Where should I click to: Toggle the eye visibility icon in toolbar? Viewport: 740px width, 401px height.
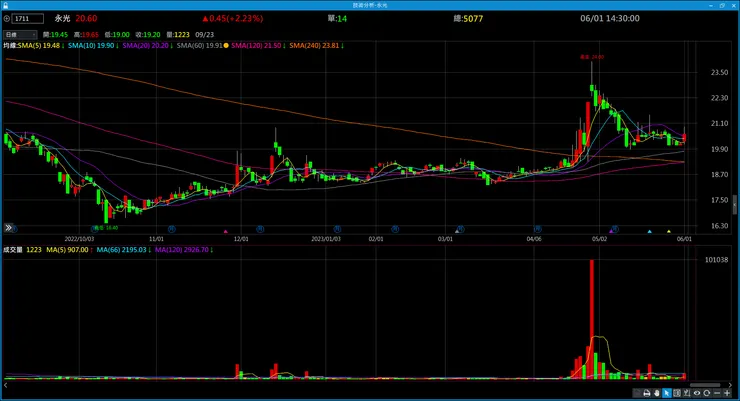click(697, 393)
